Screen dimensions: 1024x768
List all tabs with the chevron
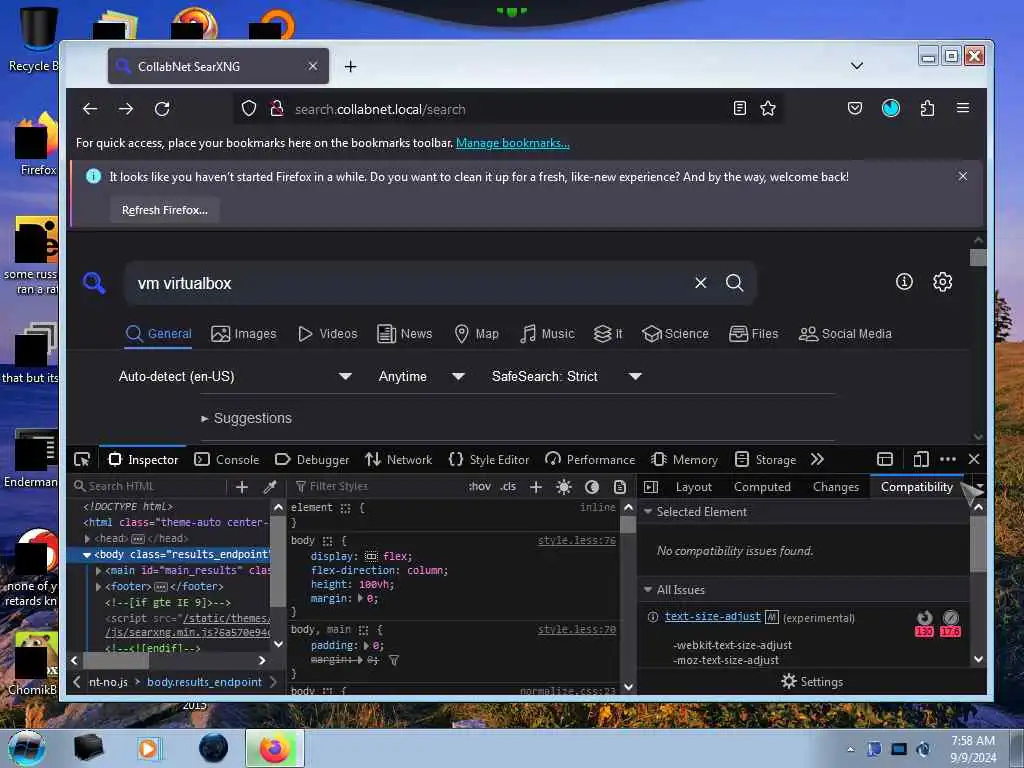pyautogui.click(x=857, y=66)
